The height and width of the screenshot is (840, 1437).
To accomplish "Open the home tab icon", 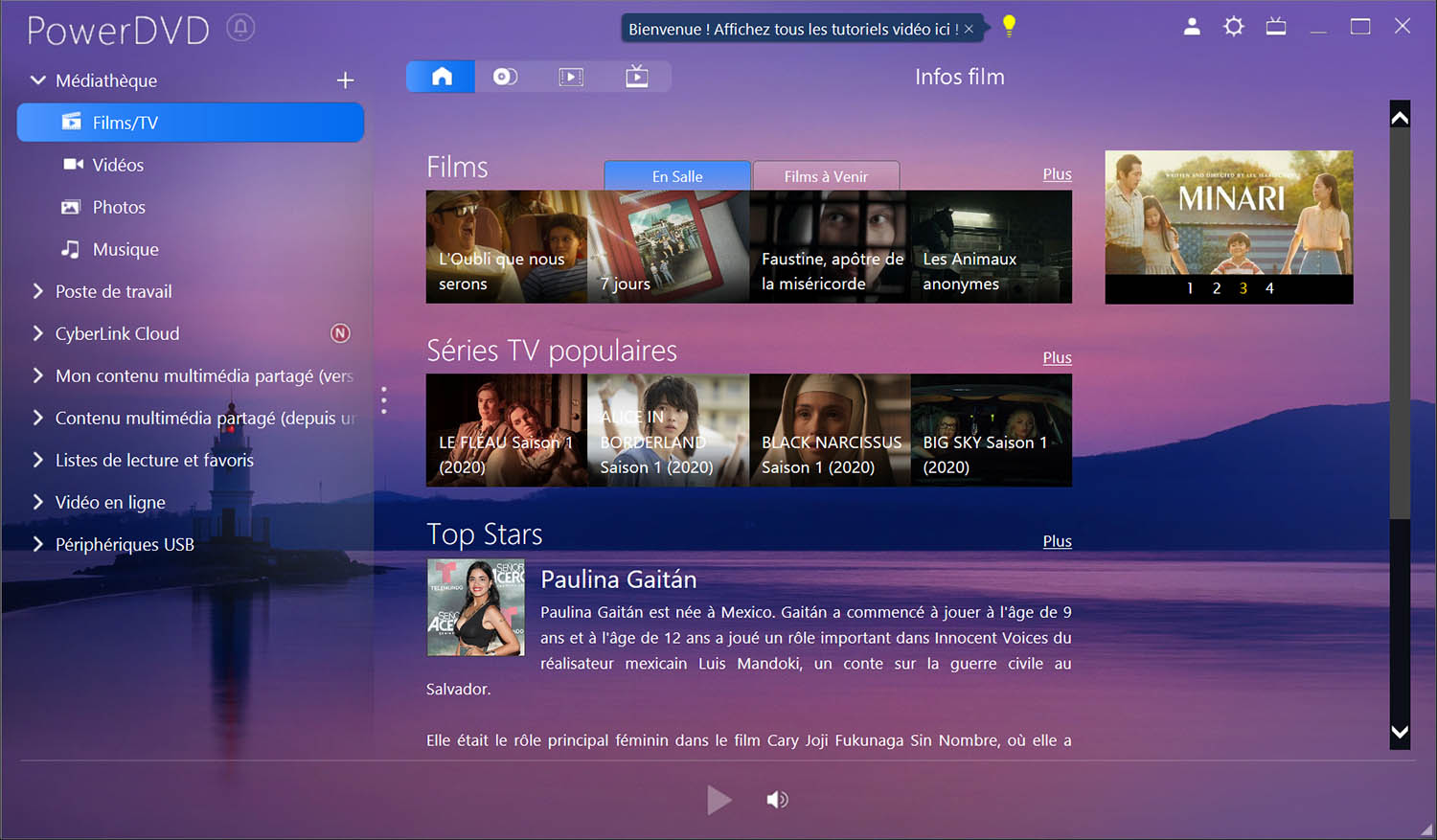I will tap(441, 77).
